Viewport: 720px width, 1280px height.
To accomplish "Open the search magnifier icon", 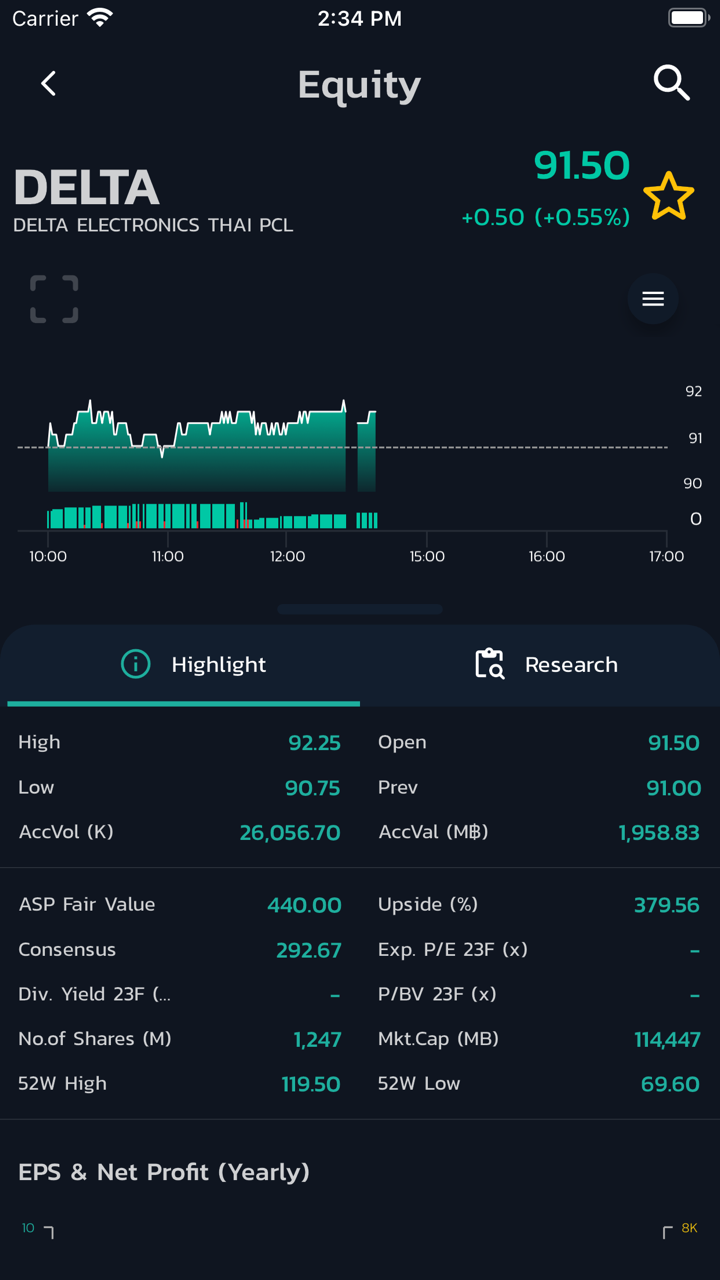I will click(x=671, y=84).
